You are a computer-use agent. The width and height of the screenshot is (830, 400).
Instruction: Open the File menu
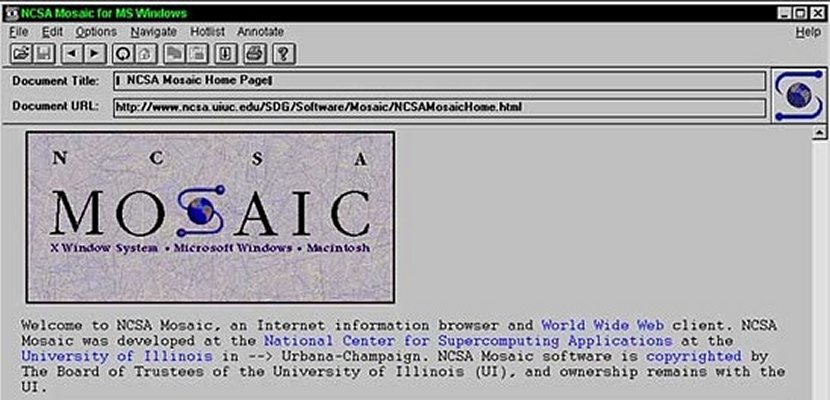tap(18, 32)
